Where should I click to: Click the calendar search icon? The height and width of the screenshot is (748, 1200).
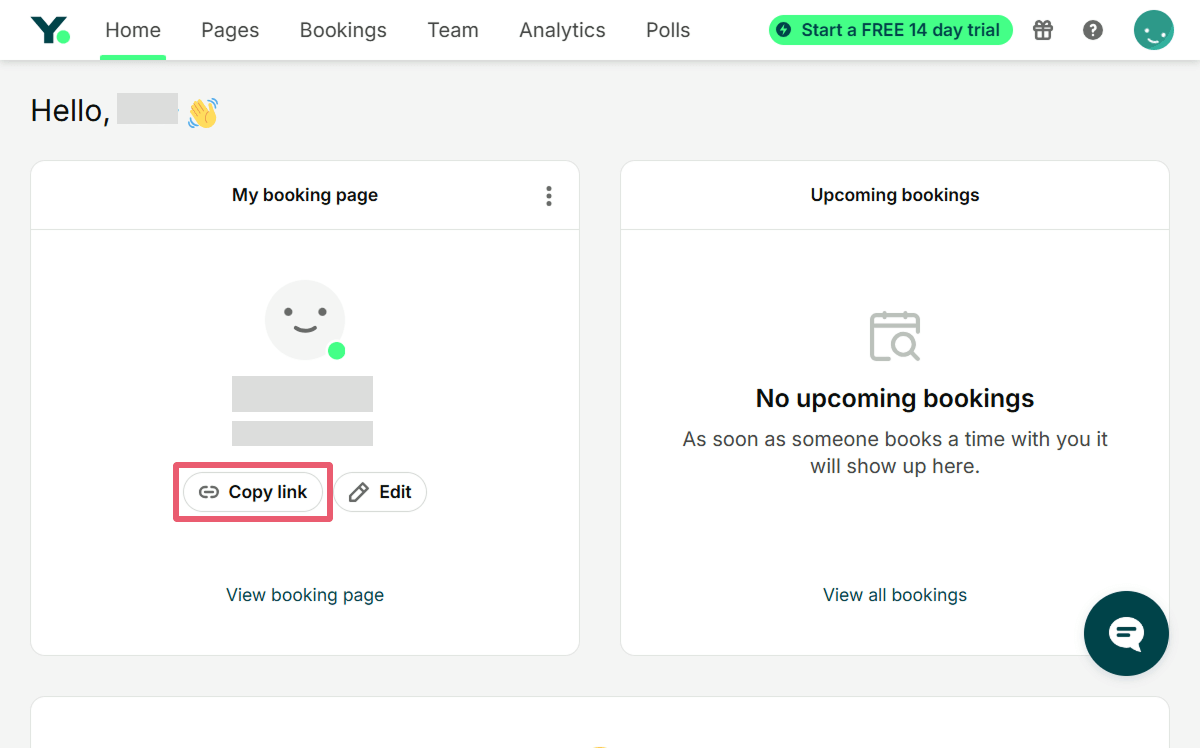pos(895,336)
